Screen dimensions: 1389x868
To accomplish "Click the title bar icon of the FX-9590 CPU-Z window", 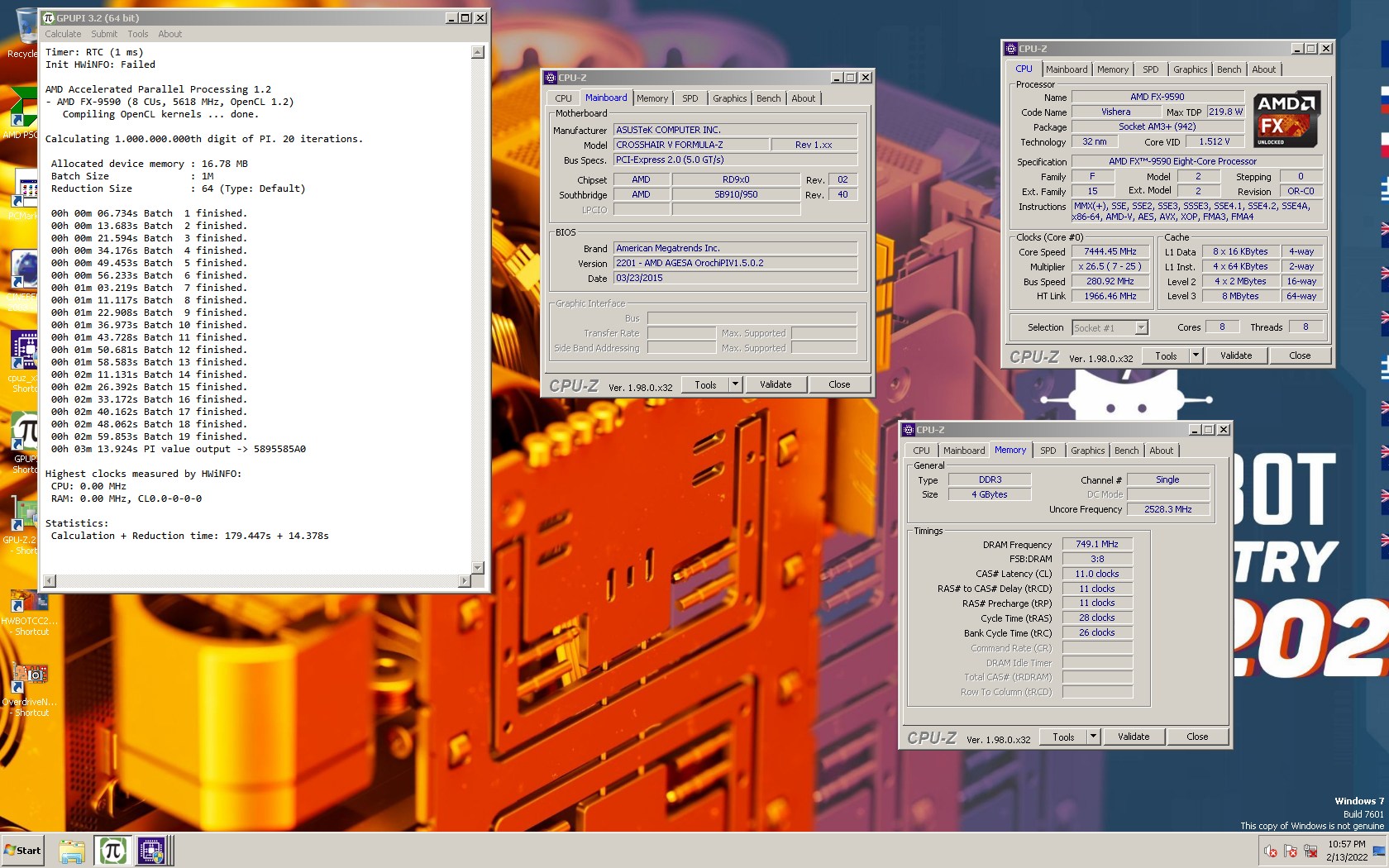I will click(1011, 49).
